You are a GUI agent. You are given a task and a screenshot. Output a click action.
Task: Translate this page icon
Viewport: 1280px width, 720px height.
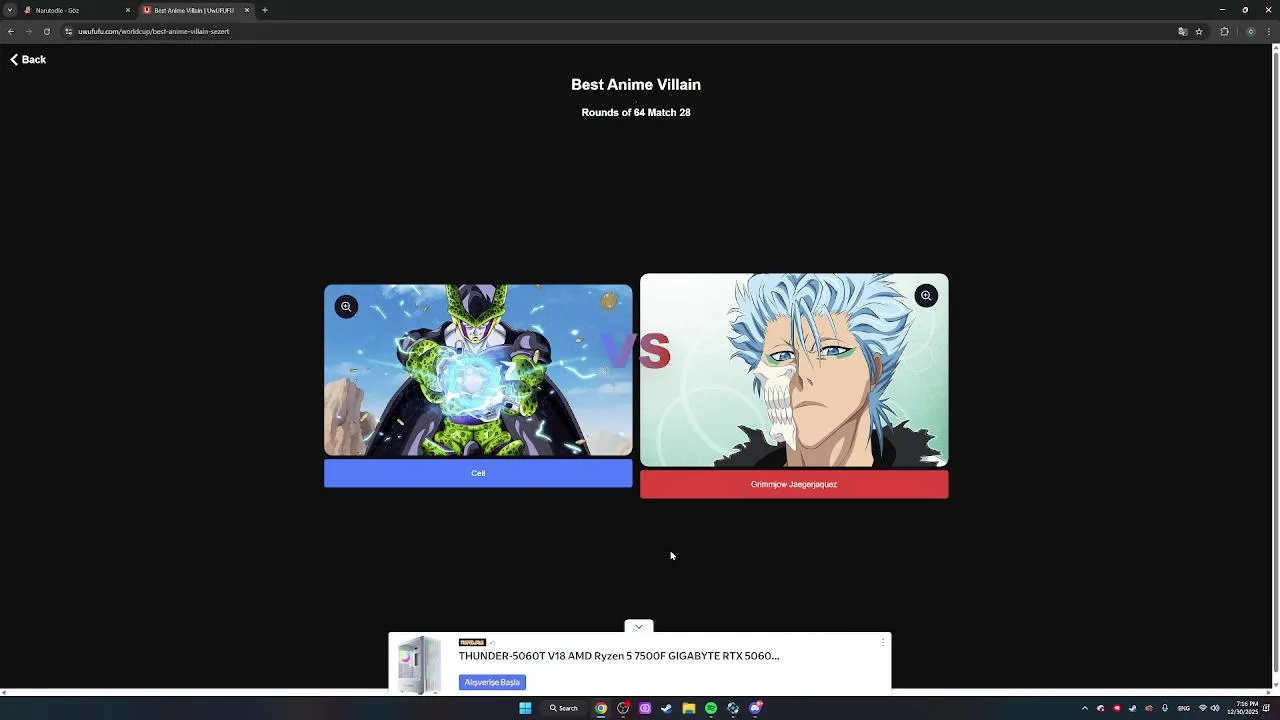(1183, 31)
